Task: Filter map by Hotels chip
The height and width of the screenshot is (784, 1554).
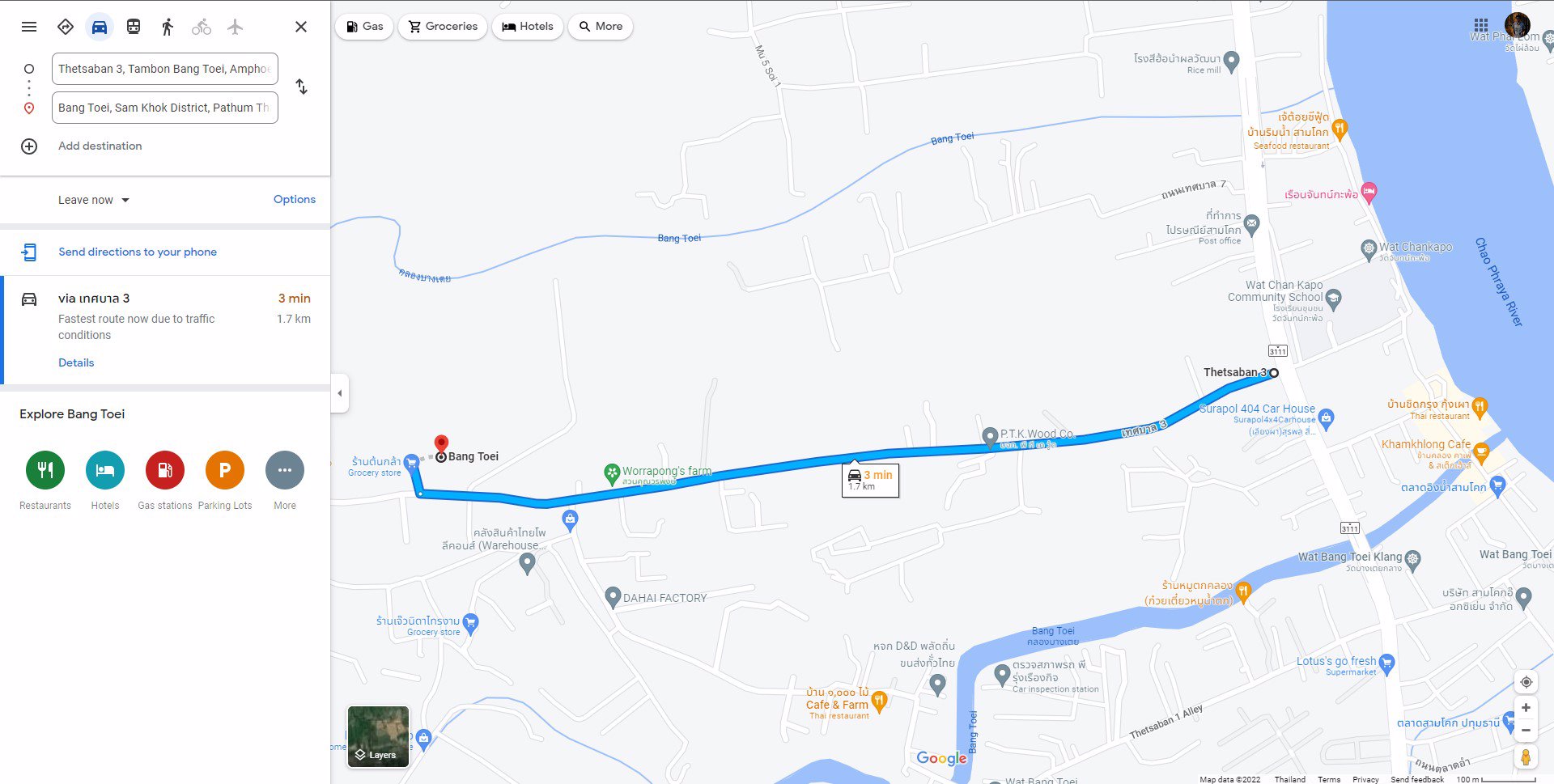Action: coord(528,26)
